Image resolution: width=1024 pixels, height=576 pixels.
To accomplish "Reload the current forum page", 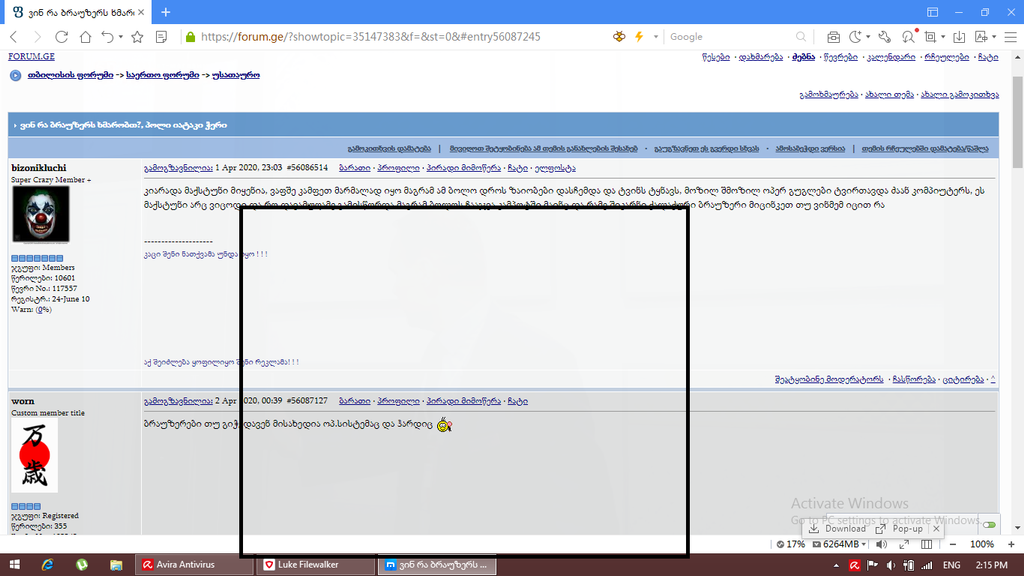I will click(61, 37).
